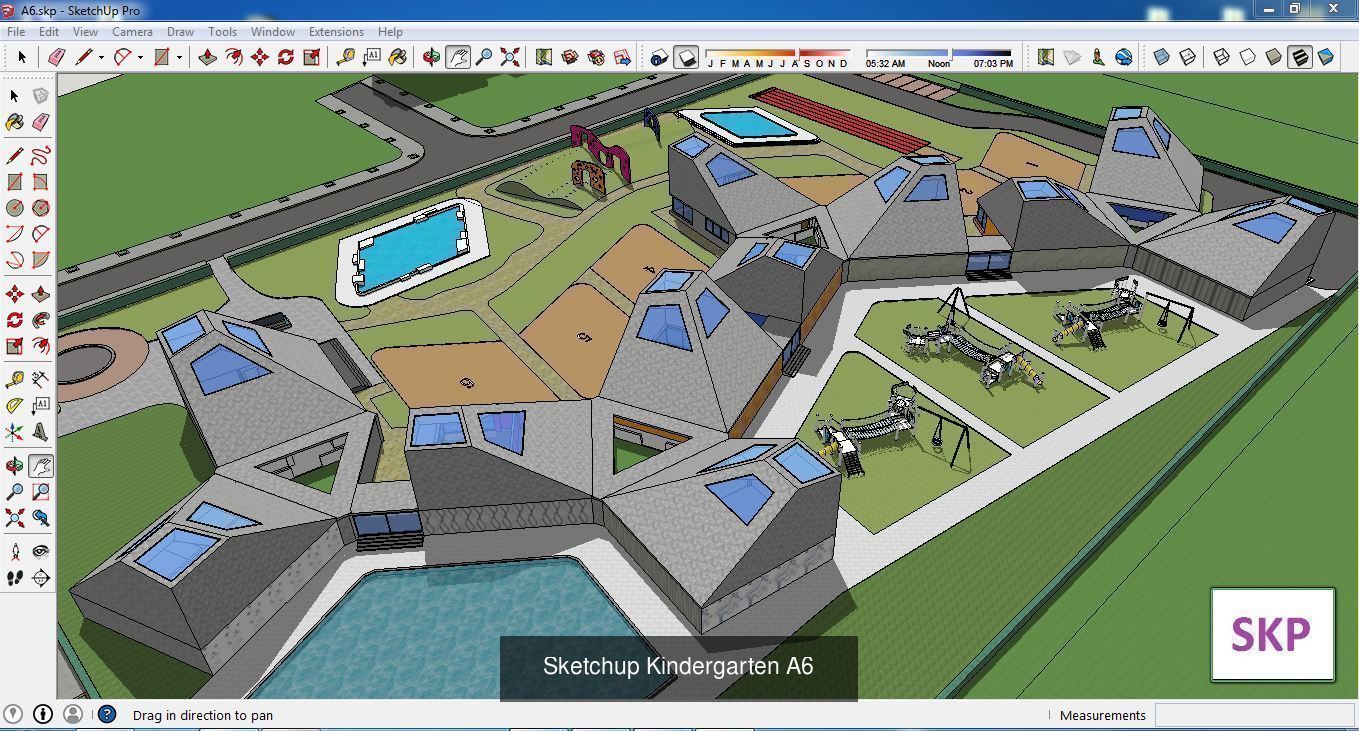
Task: Click the Previous view tool
Action: pyautogui.click(x=40, y=517)
